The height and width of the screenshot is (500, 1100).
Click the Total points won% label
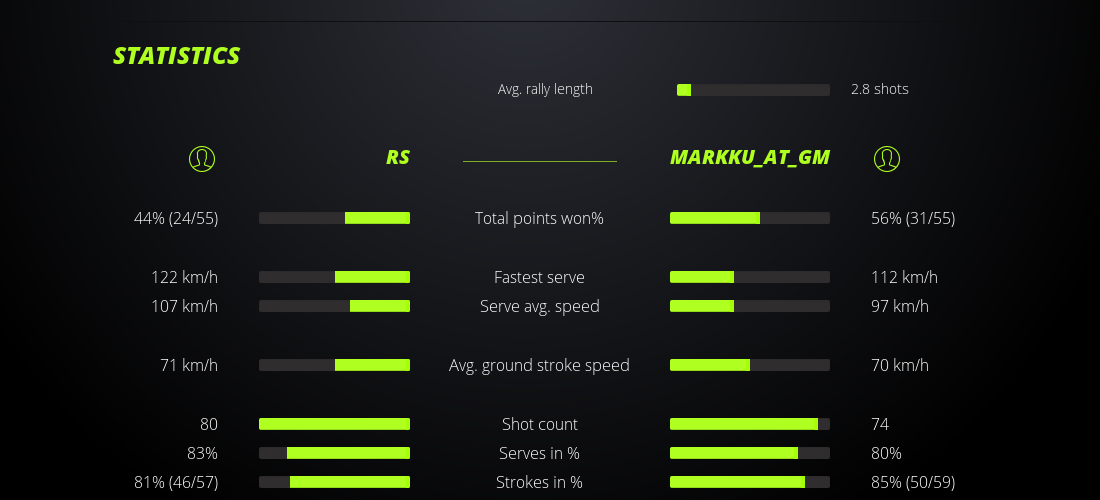pyautogui.click(x=539, y=218)
